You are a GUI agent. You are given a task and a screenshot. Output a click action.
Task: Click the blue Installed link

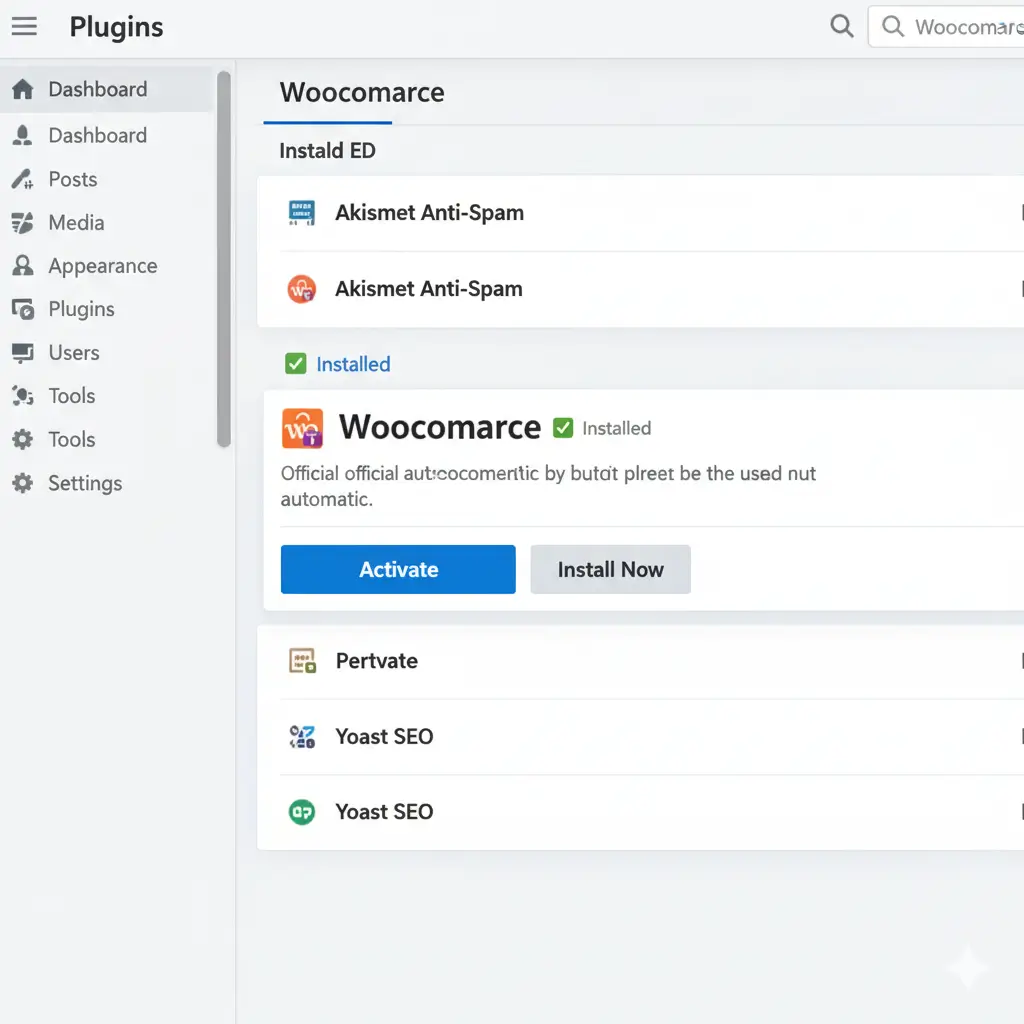click(353, 365)
